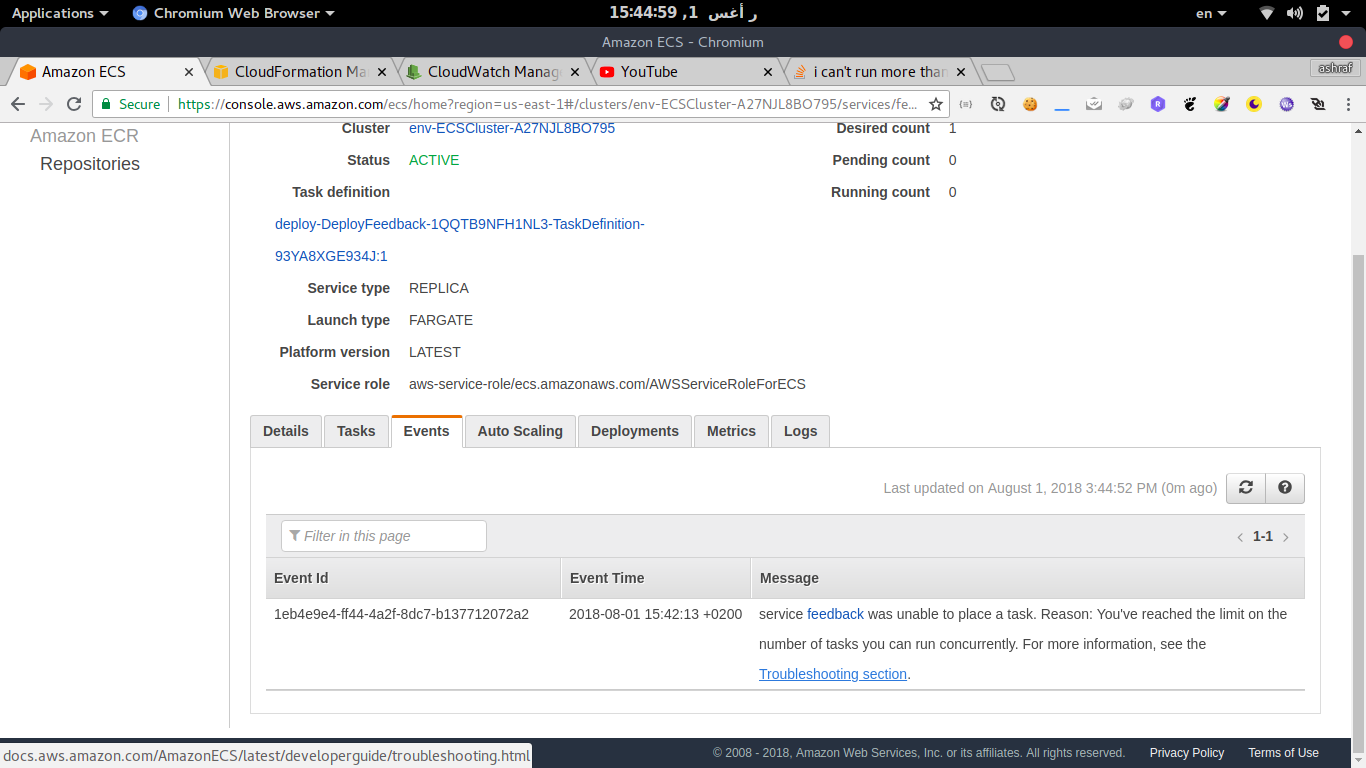
Task: Open the purple R hexagon extension
Action: point(1158,104)
